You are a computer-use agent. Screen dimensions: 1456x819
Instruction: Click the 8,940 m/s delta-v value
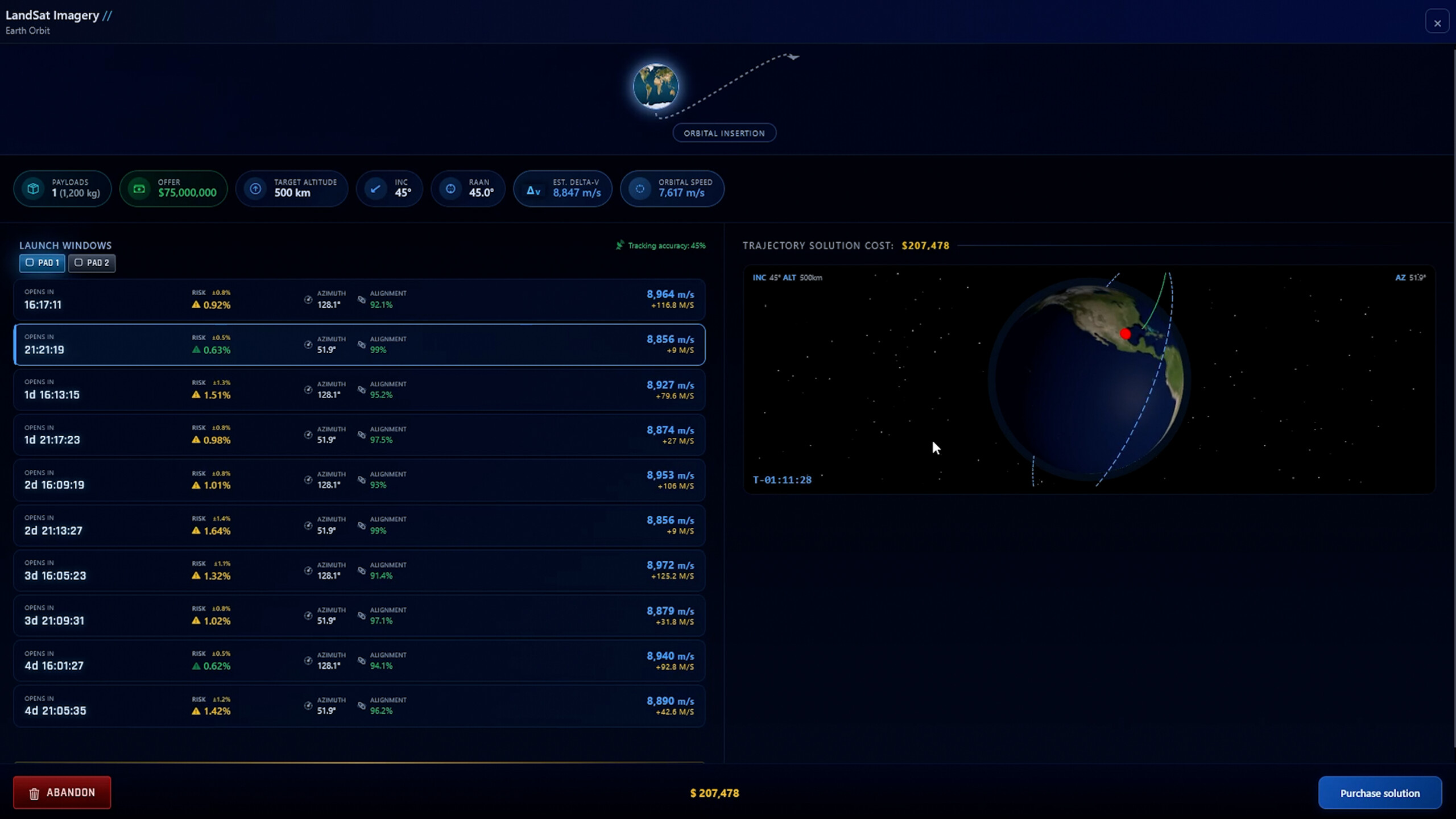pyautogui.click(x=670, y=656)
